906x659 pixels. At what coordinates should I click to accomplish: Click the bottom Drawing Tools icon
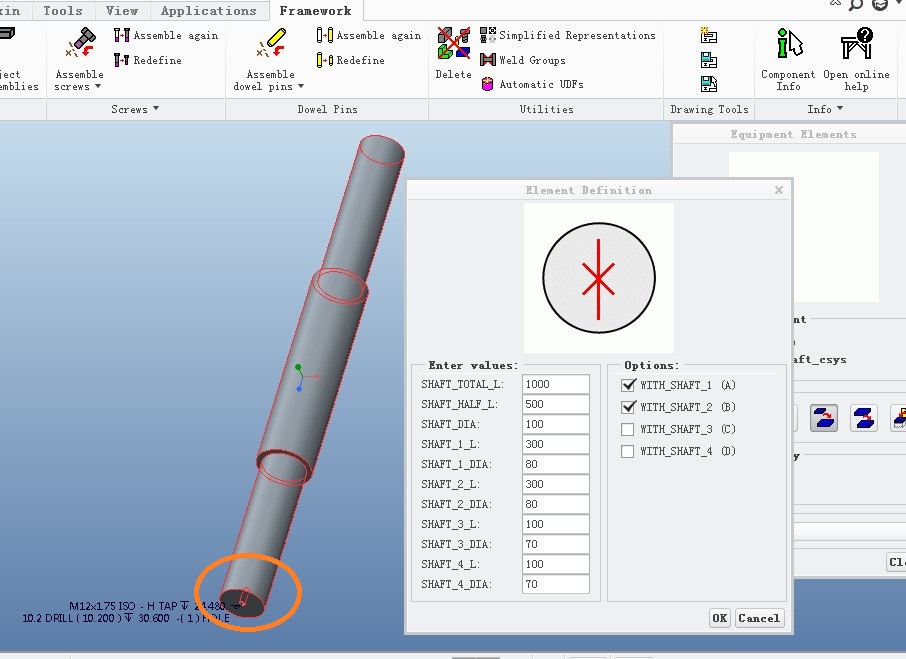709,84
